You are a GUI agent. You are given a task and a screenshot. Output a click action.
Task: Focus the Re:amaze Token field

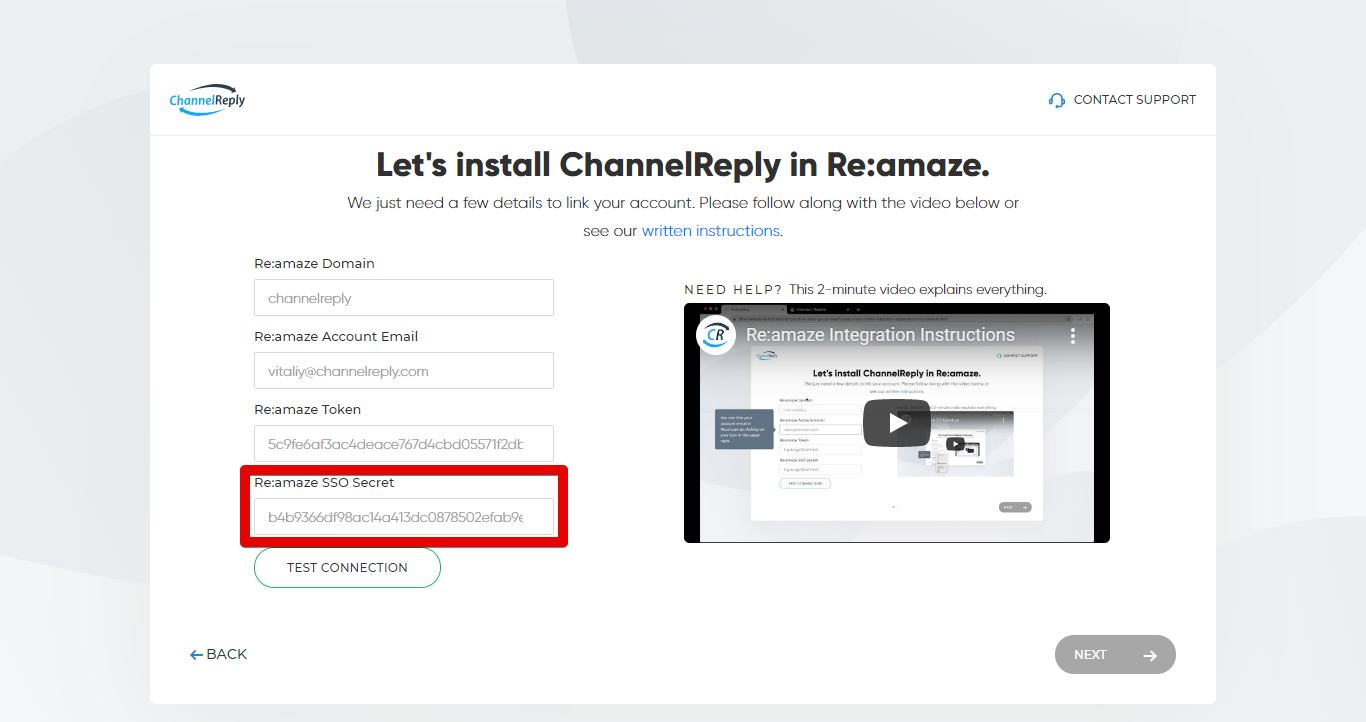pyautogui.click(x=404, y=444)
